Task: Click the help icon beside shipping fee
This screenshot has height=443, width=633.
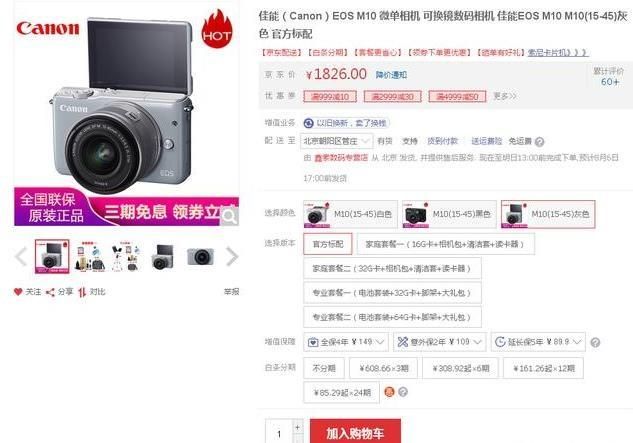Action: 539,142
